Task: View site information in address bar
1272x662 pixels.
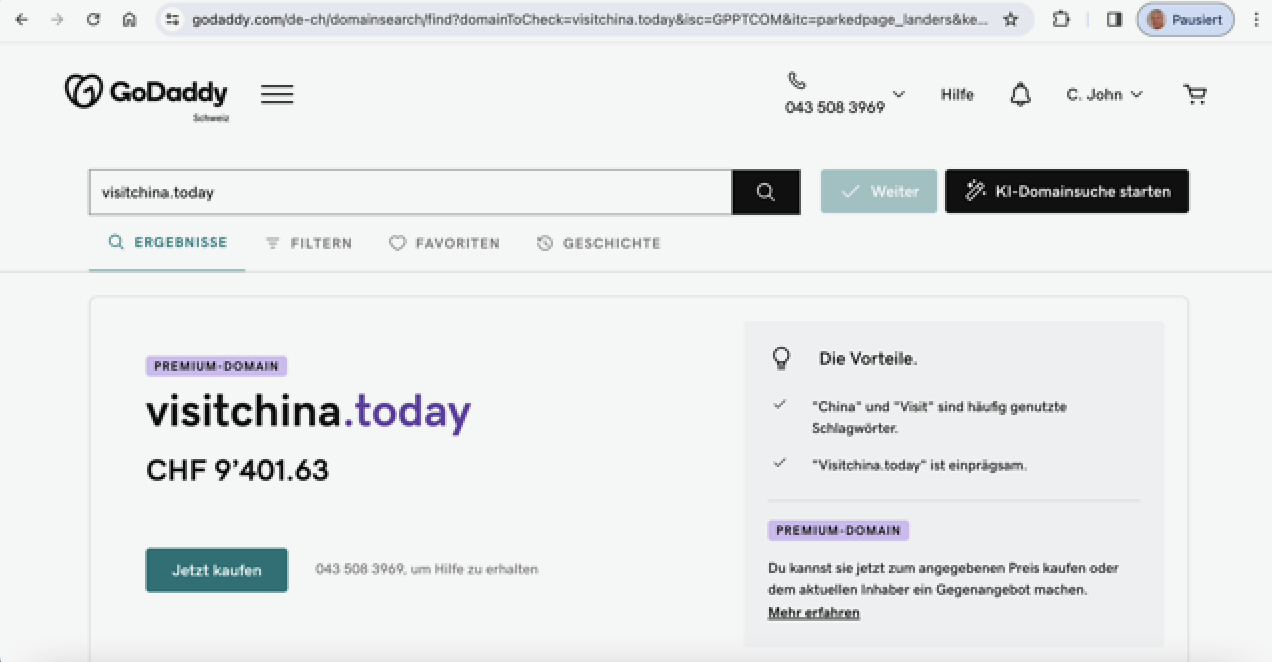Action: pyautogui.click(x=172, y=20)
